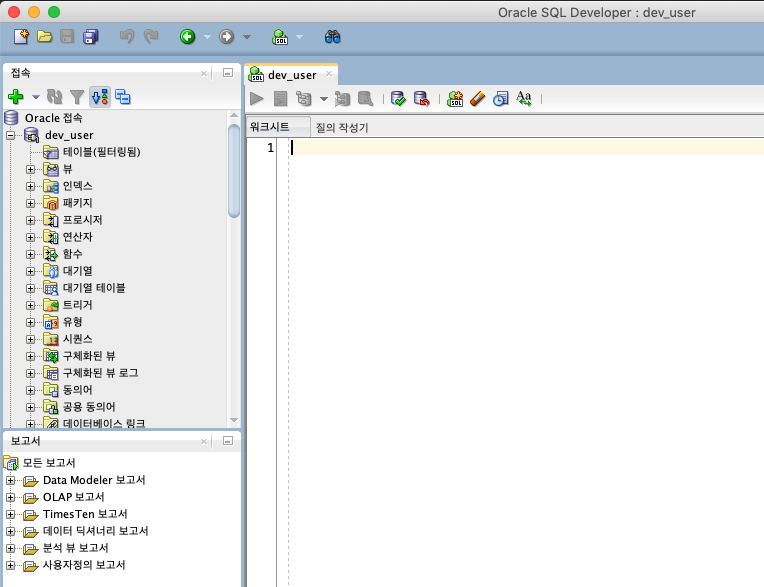Open SQL Worksheet dropdown arrow in main toolbar

pyautogui.click(x=299, y=37)
